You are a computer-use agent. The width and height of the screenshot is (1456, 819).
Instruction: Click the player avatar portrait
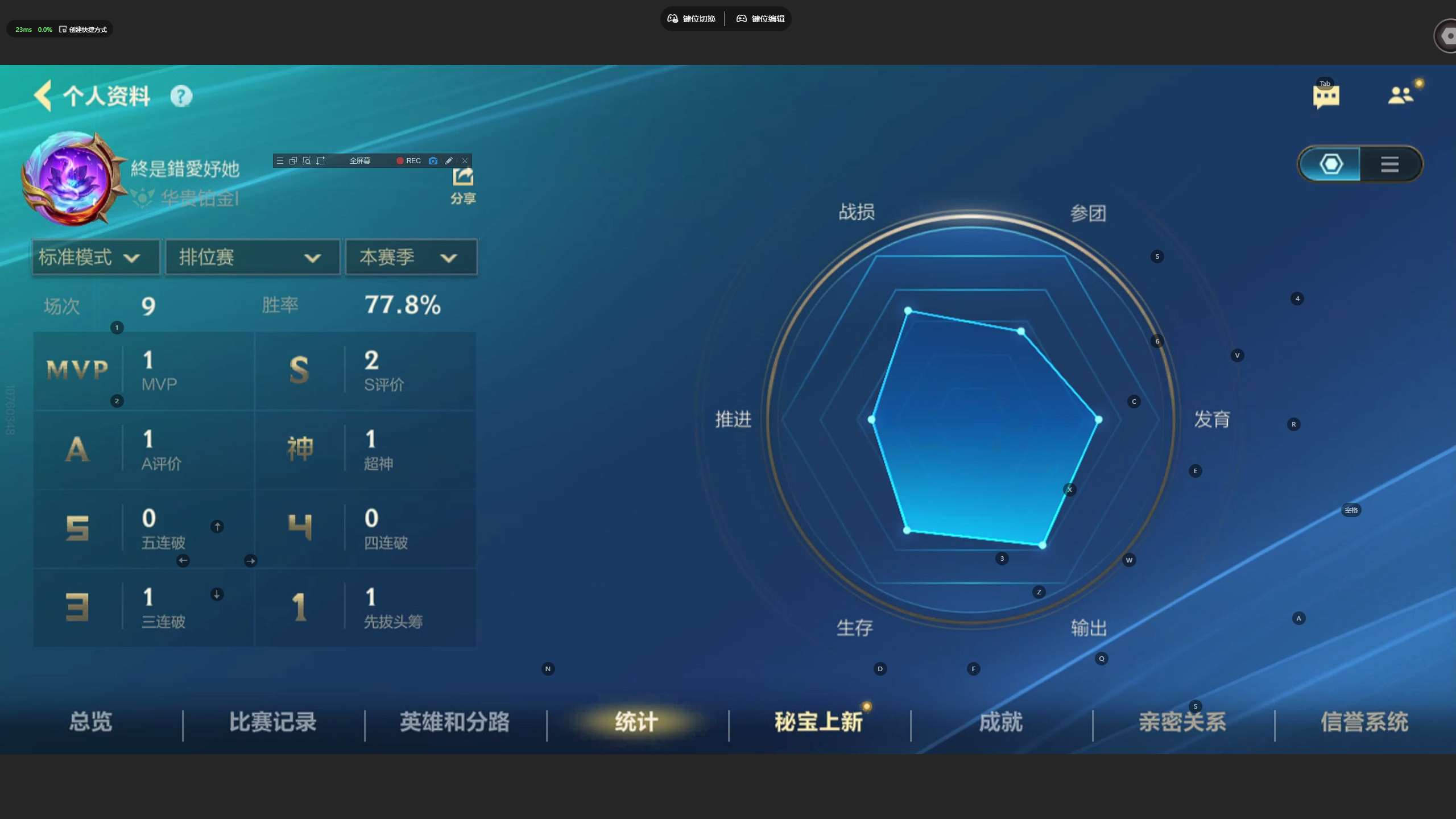point(73,180)
